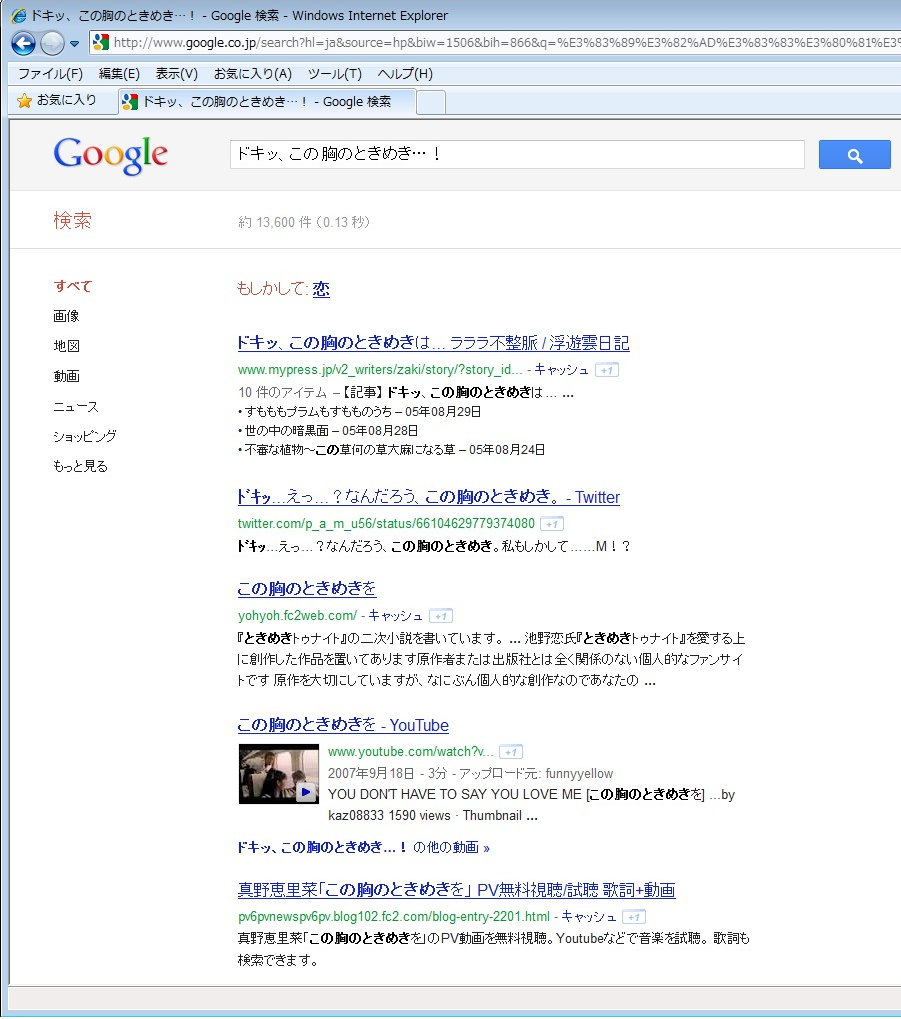Click the blue magnifying glass search button
The image size is (901, 1019).
tap(853, 154)
